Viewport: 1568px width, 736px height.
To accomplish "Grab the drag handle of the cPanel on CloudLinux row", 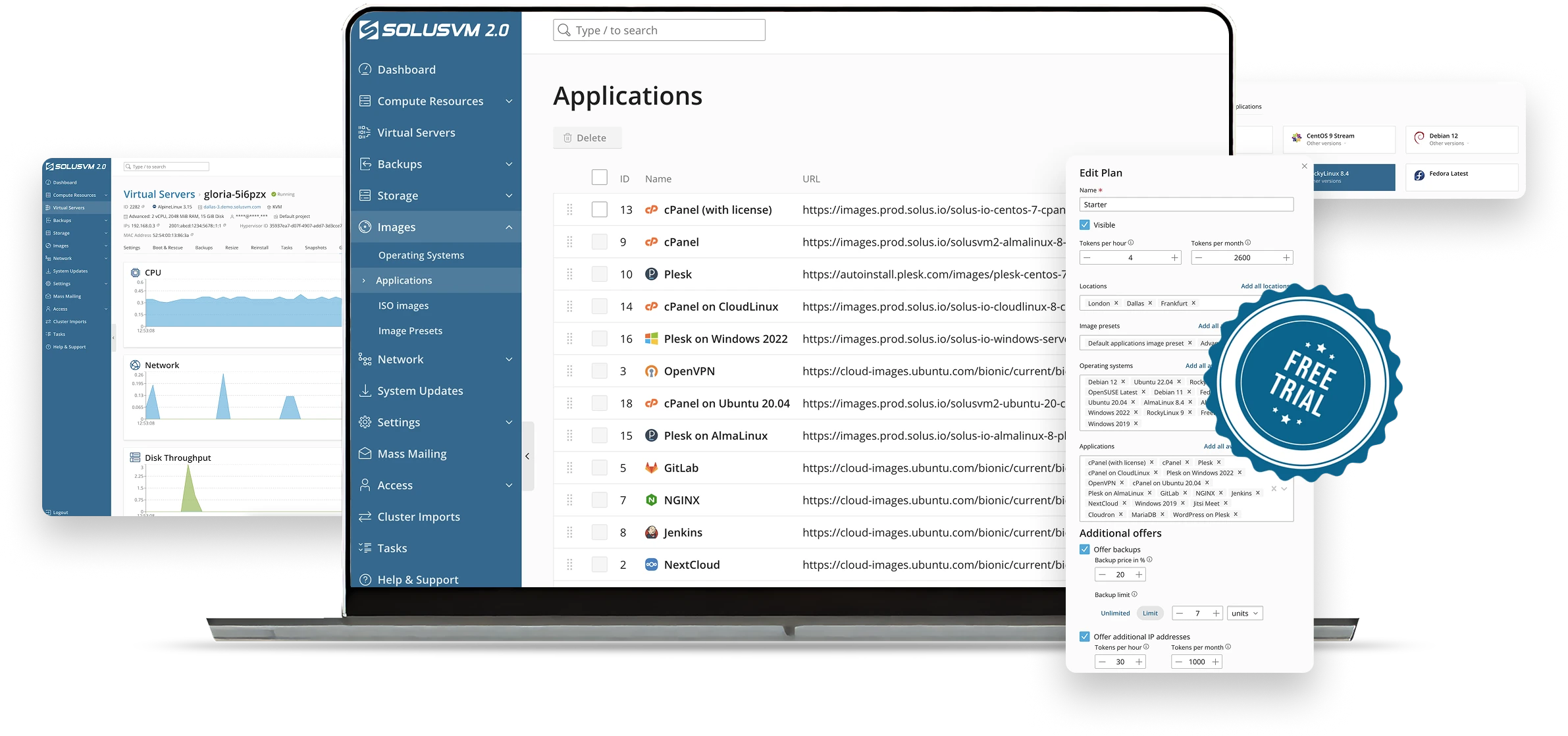I will pos(569,306).
